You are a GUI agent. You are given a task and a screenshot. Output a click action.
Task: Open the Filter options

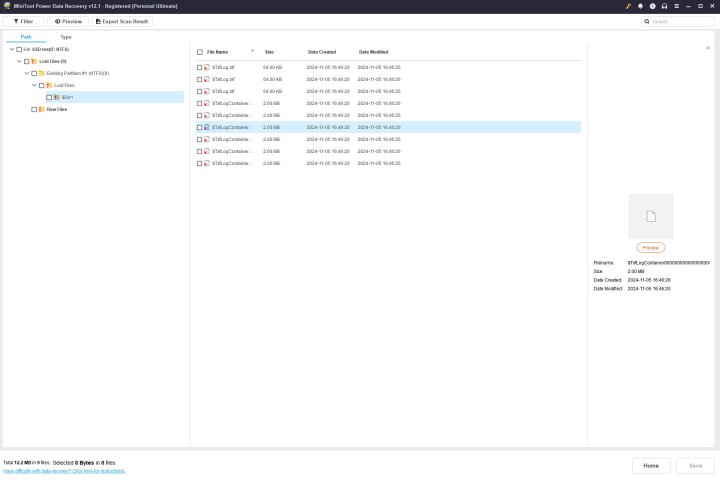(x=23, y=22)
